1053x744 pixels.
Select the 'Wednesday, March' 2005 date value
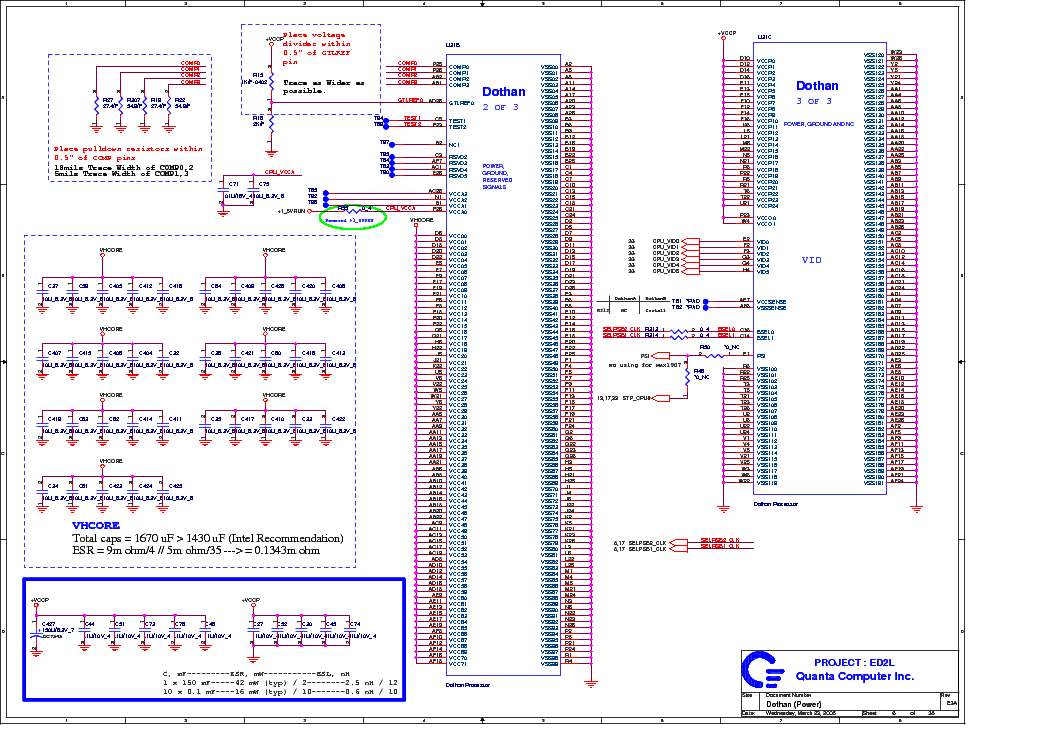coord(800,713)
